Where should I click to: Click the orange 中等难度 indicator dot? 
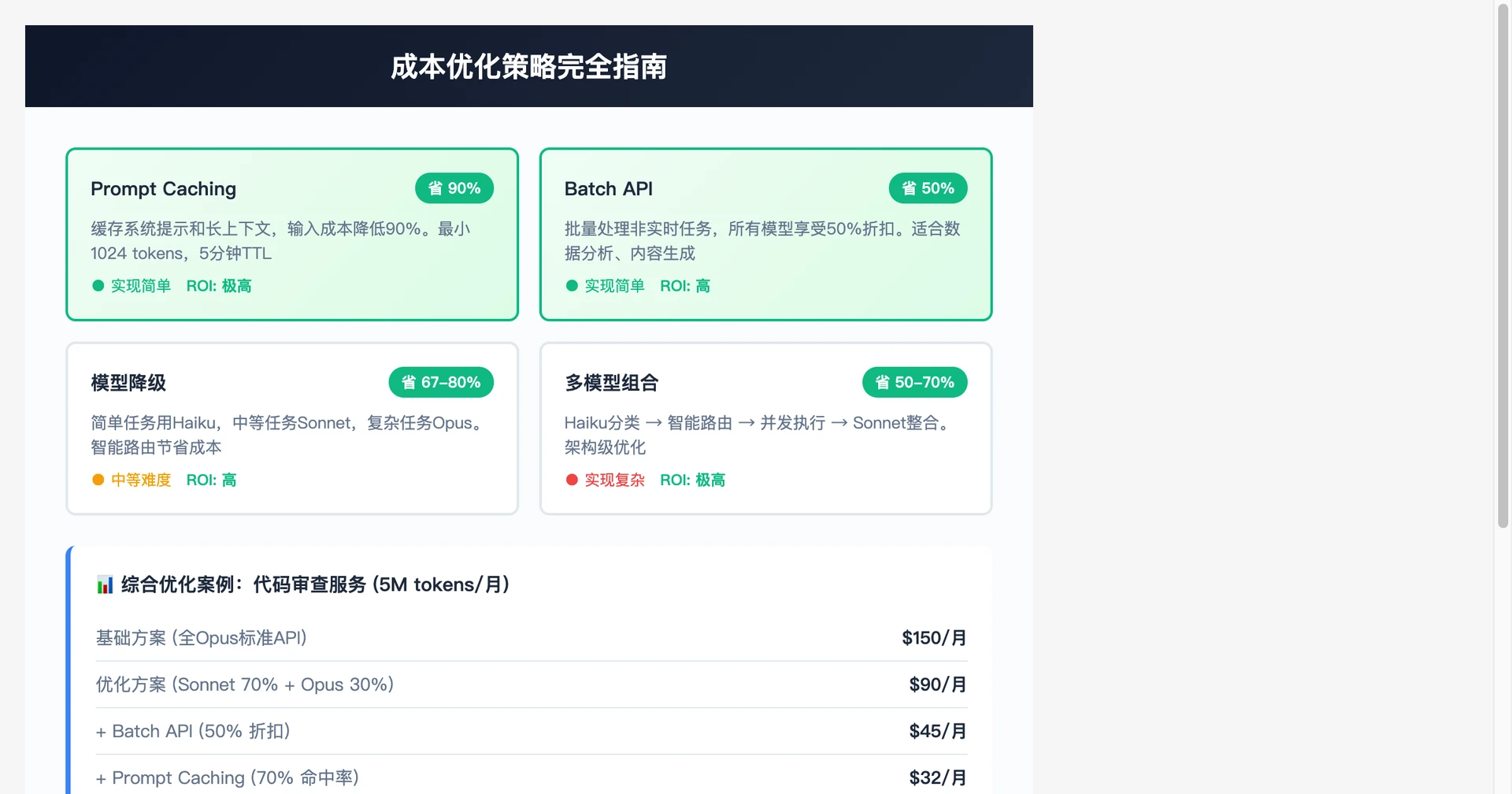[x=97, y=480]
